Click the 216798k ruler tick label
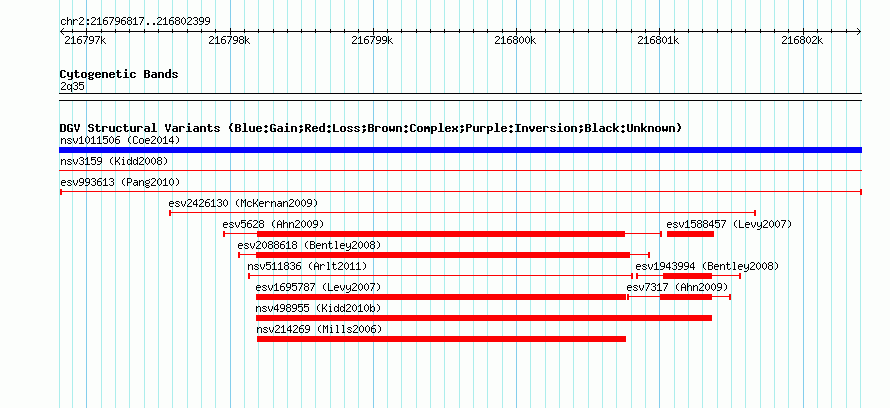The image size is (890, 408). [x=229, y=40]
